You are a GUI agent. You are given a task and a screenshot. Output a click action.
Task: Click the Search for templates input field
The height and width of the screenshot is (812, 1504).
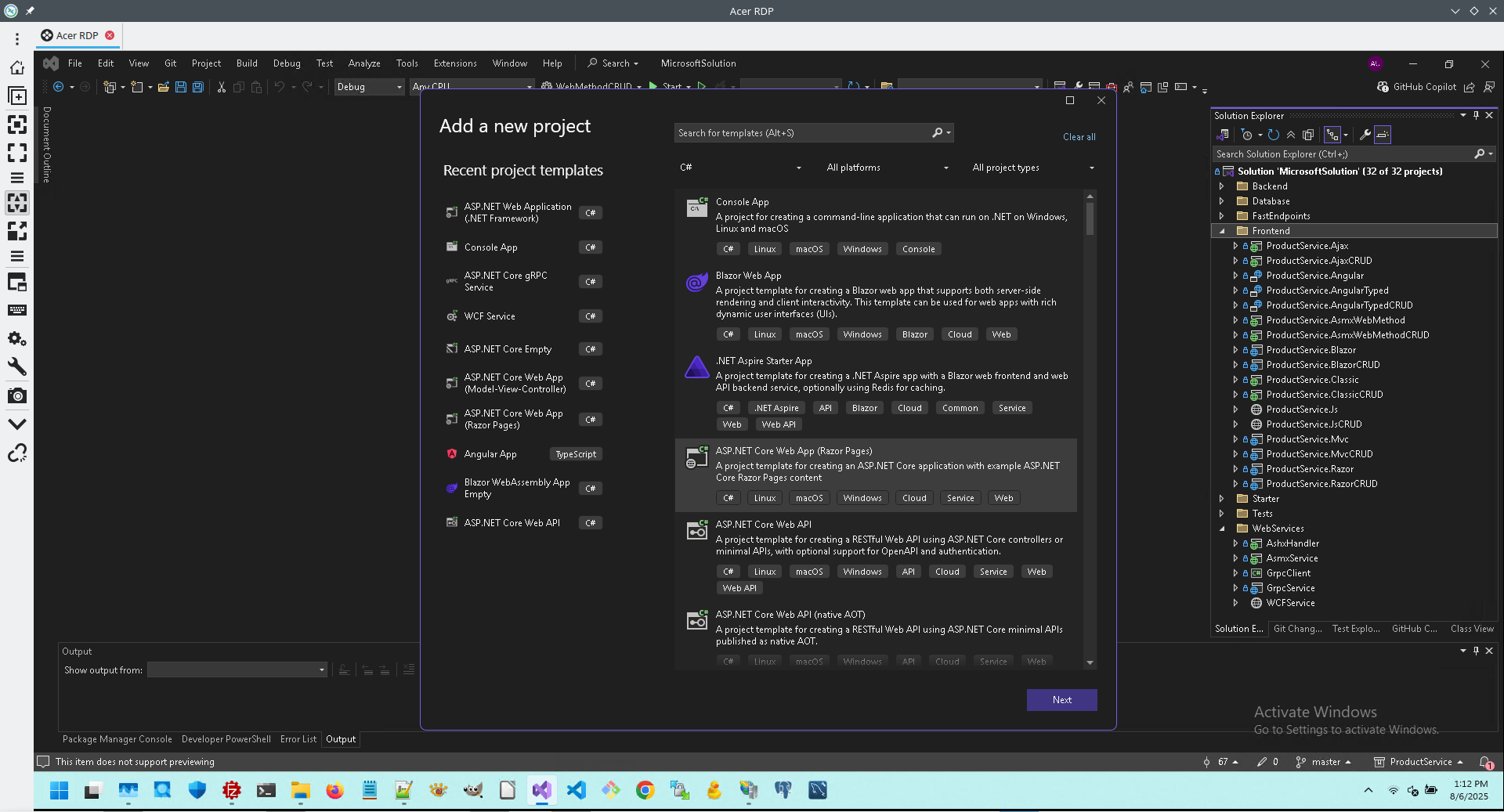[803, 133]
